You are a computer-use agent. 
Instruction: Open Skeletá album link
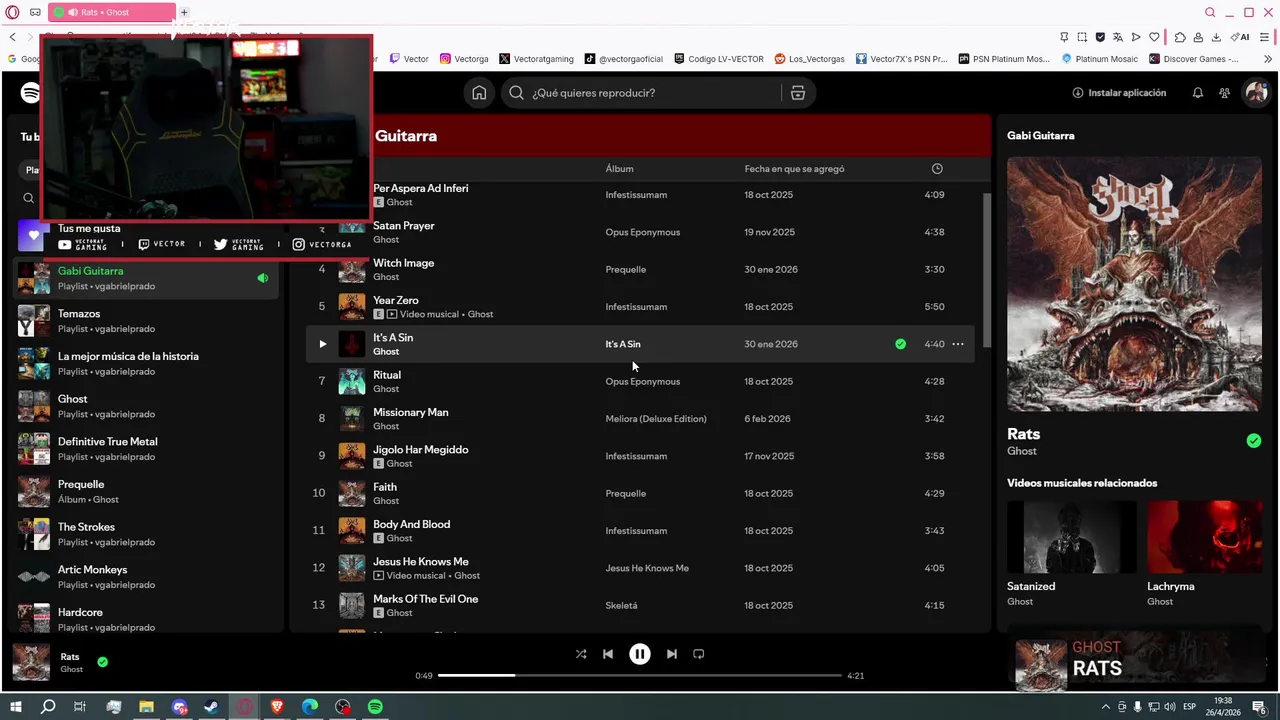coord(621,606)
